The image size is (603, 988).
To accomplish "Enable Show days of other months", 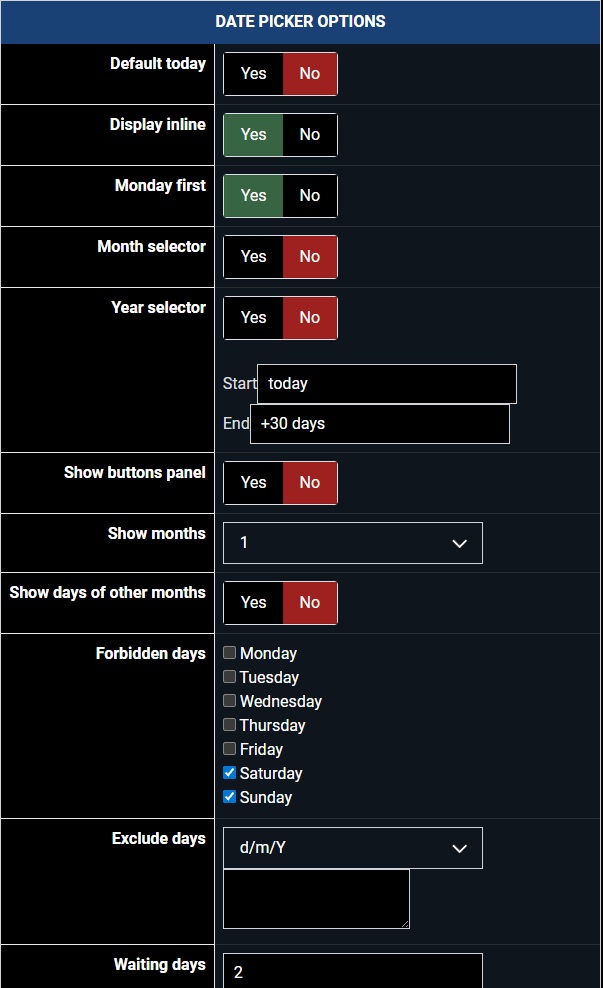I will [x=253, y=603].
